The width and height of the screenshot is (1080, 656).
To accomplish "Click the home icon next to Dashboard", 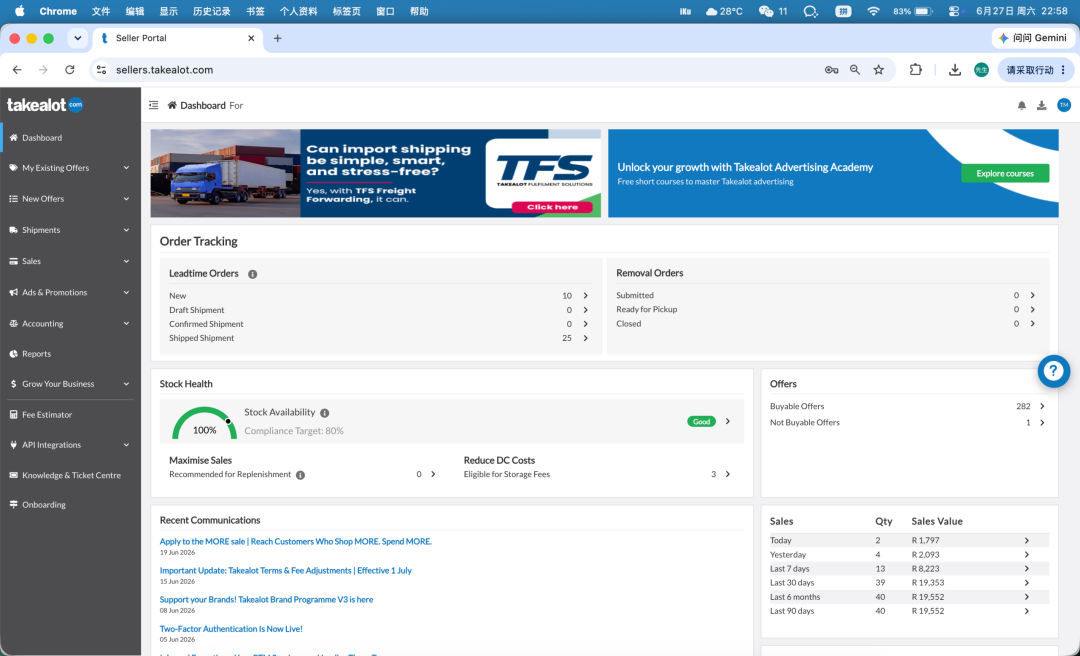I will click(172, 105).
